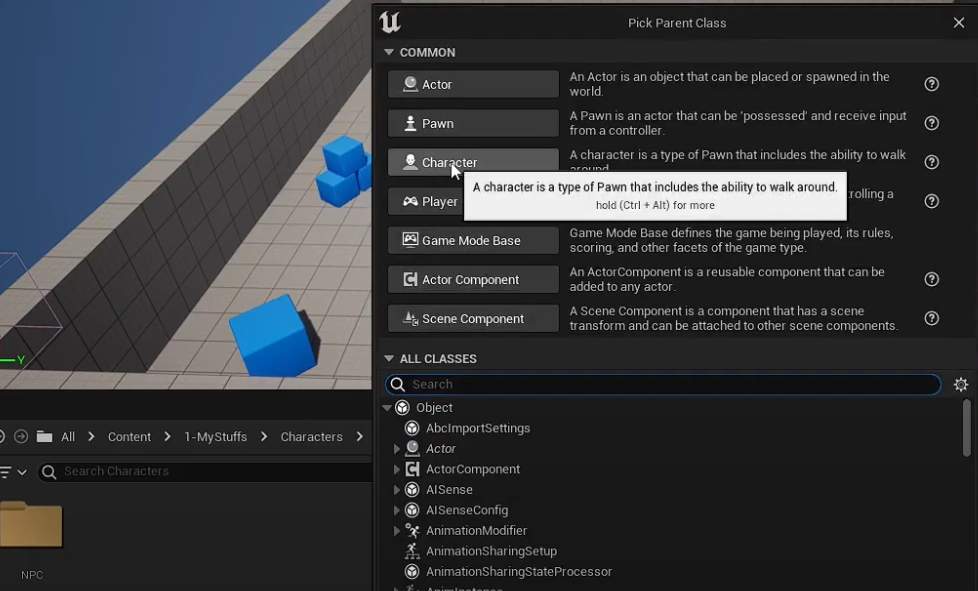This screenshot has height=591, width=978.
Task: Open help for Player Controller class
Action: [x=931, y=201]
